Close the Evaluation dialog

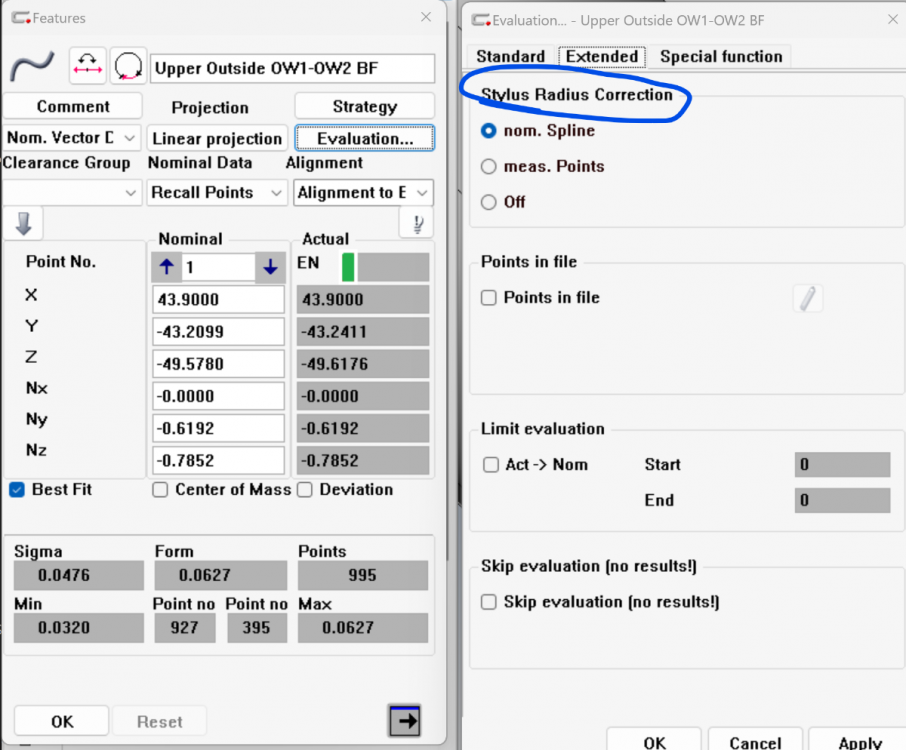[x=893, y=20]
